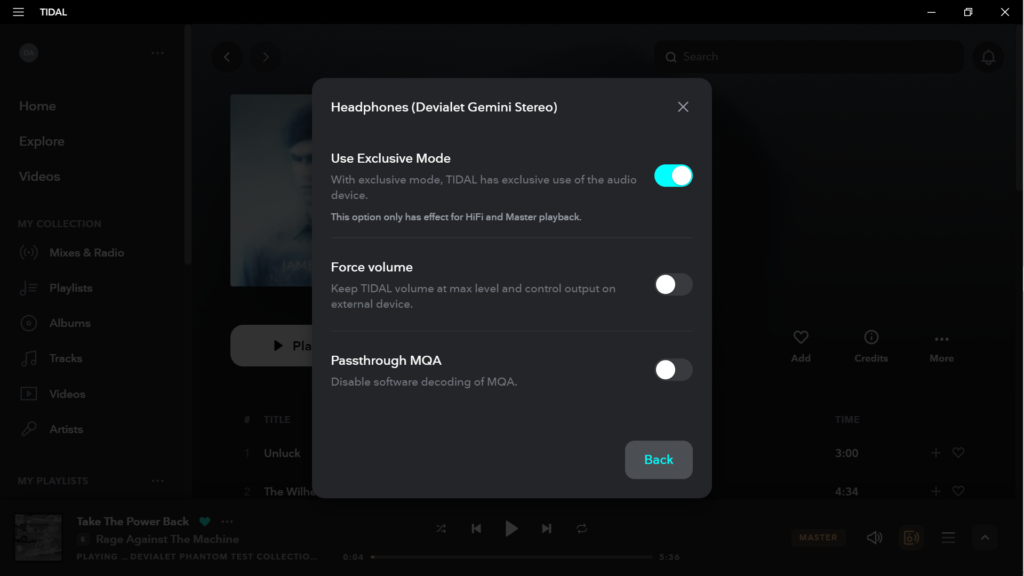Play the current track
Screen dimensions: 1024x576
click(x=511, y=529)
